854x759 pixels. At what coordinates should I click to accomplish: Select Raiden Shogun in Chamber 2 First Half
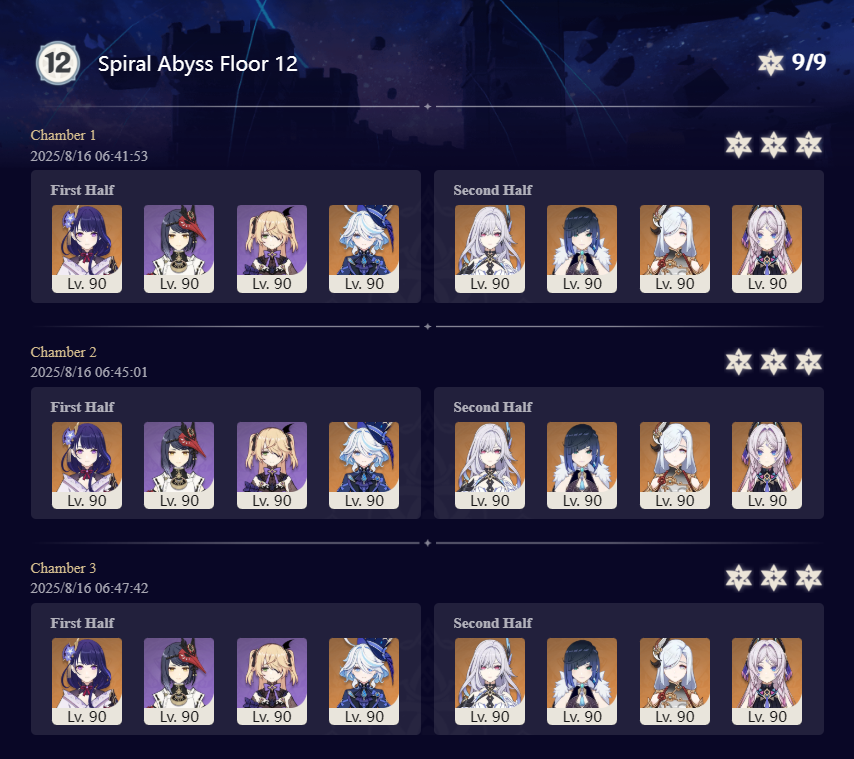pyautogui.click(x=87, y=466)
